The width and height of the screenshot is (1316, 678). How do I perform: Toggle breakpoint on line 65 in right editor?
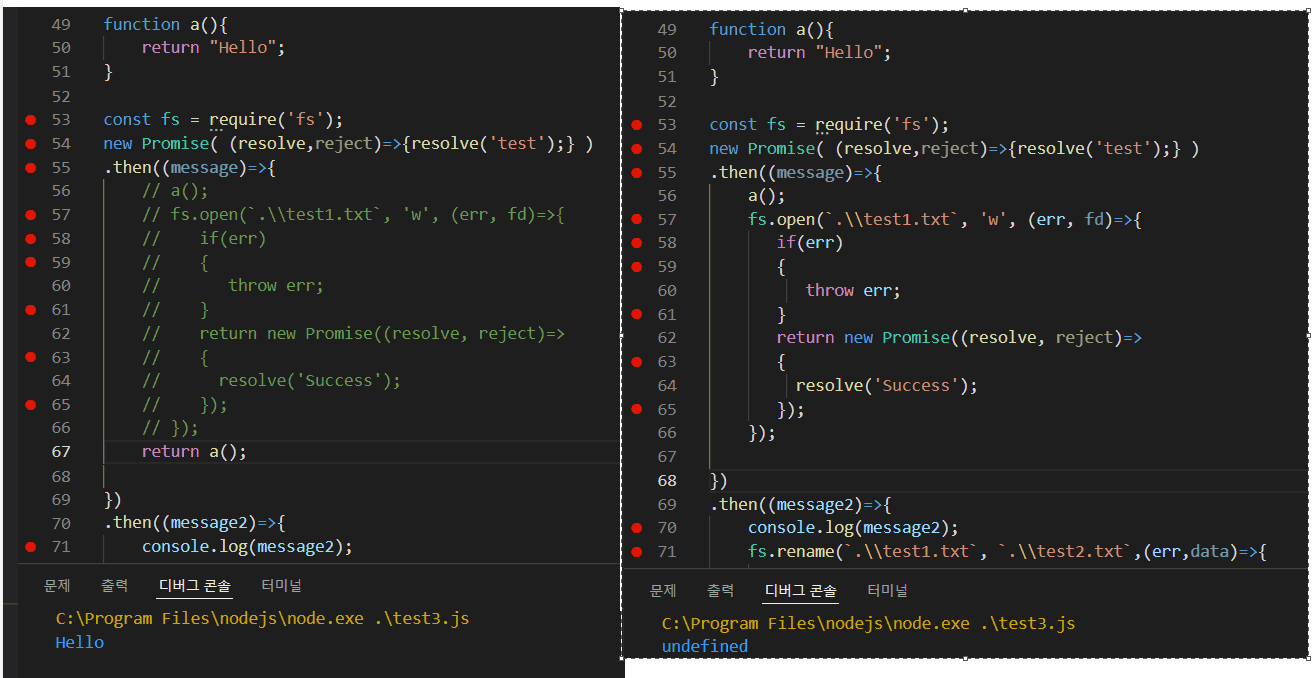click(x=637, y=409)
